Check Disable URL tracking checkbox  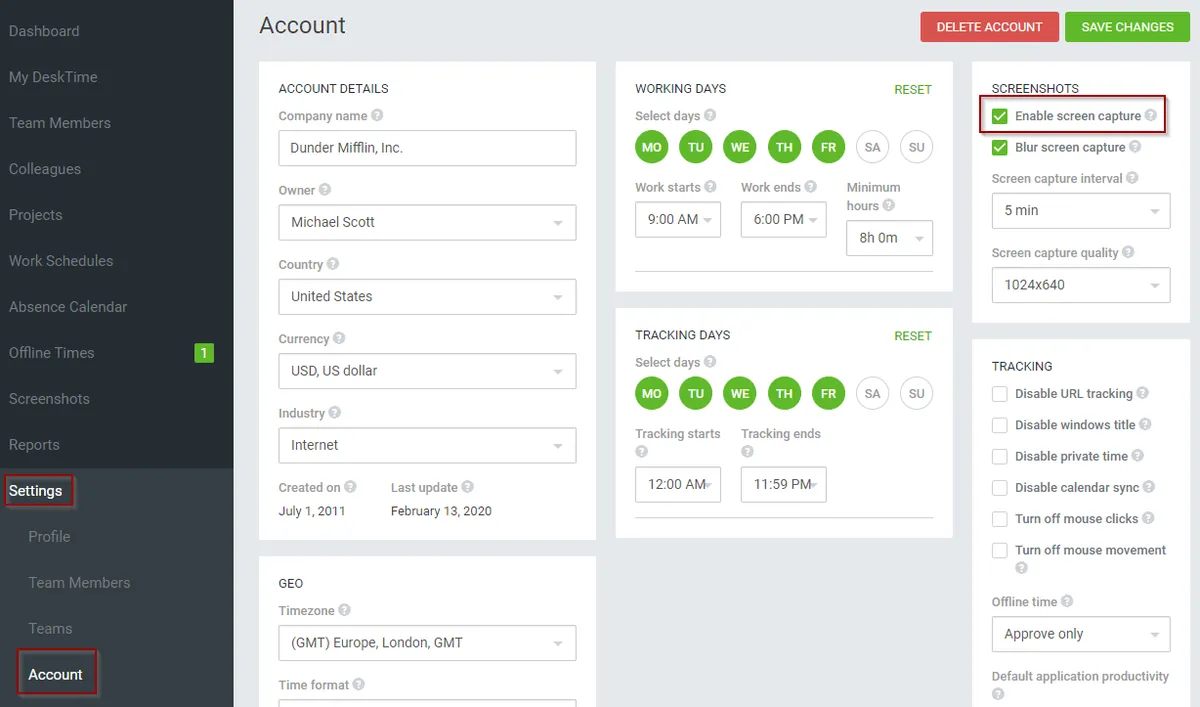1000,394
